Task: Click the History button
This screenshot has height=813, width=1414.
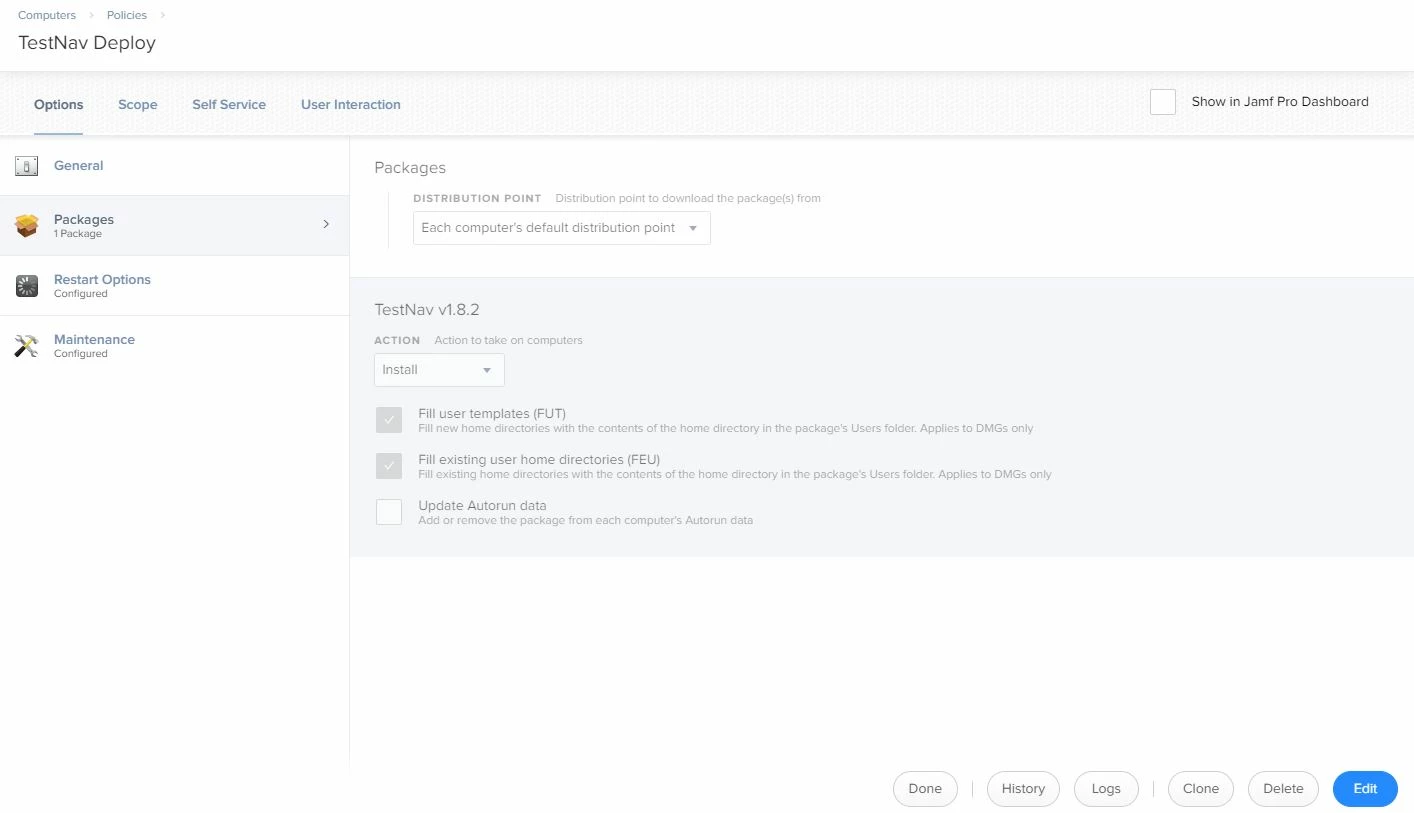Action: click(1023, 789)
